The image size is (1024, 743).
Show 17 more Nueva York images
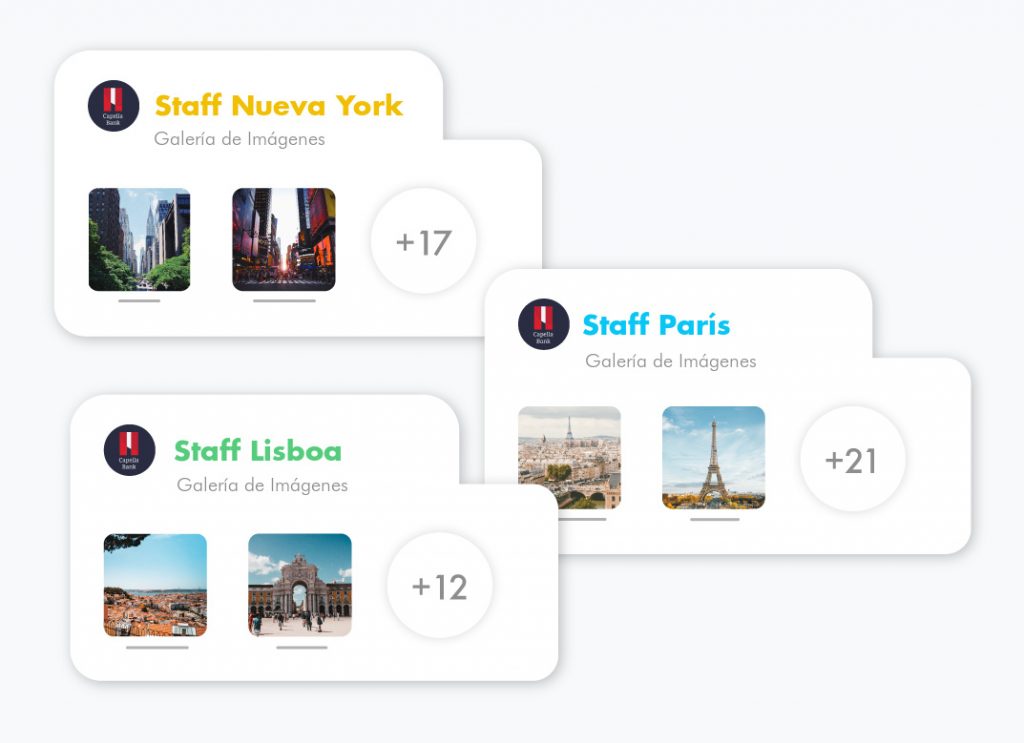[x=424, y=242]
